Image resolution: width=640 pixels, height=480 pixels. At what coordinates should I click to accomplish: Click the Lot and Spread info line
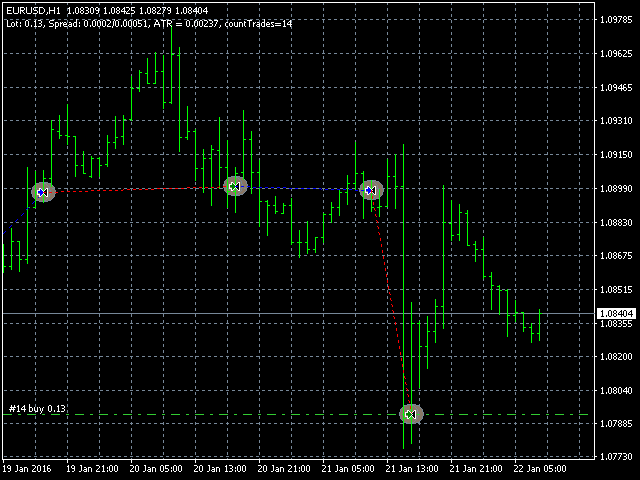(x=149, y=24)
